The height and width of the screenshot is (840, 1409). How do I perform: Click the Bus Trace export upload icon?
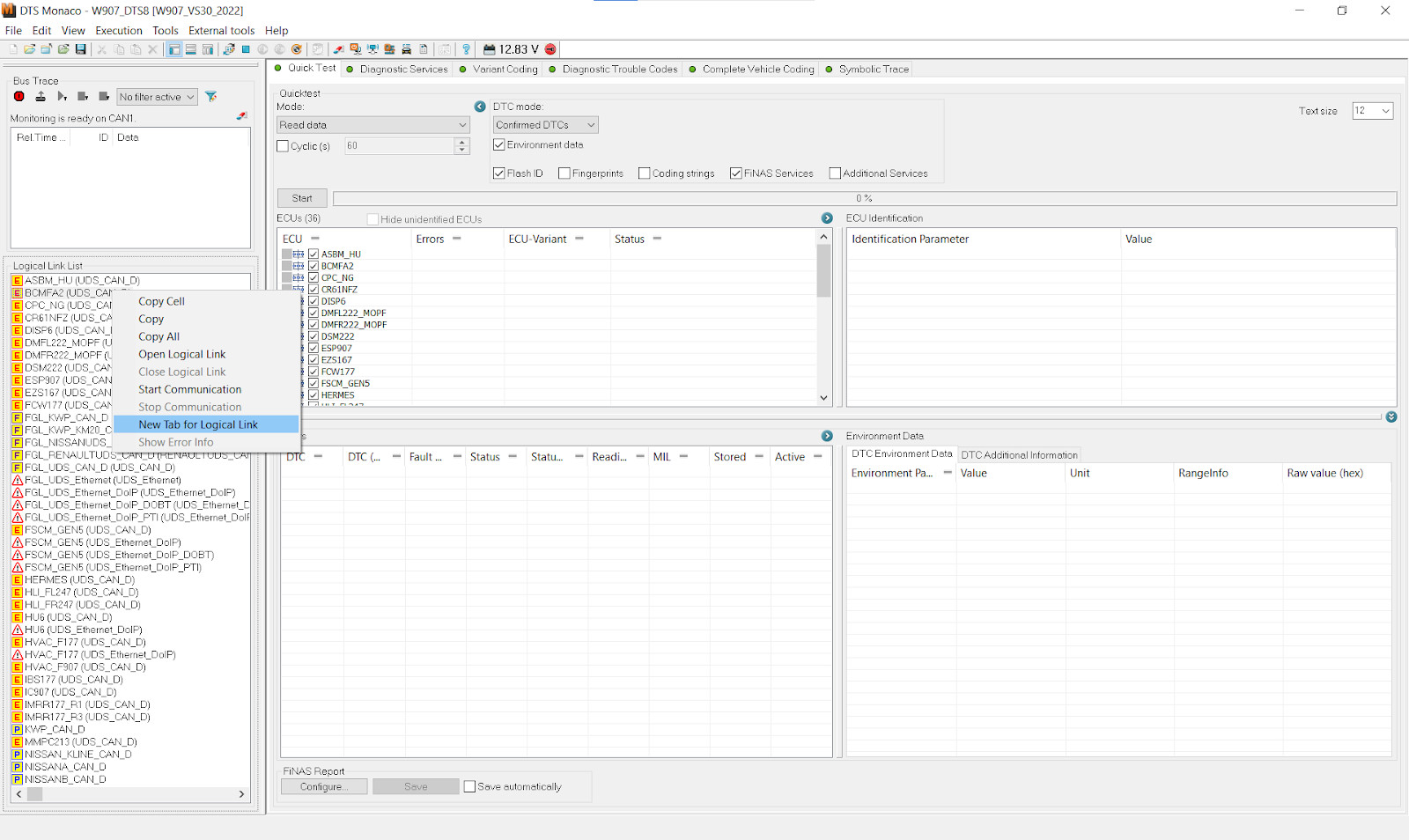click(41, 97)
